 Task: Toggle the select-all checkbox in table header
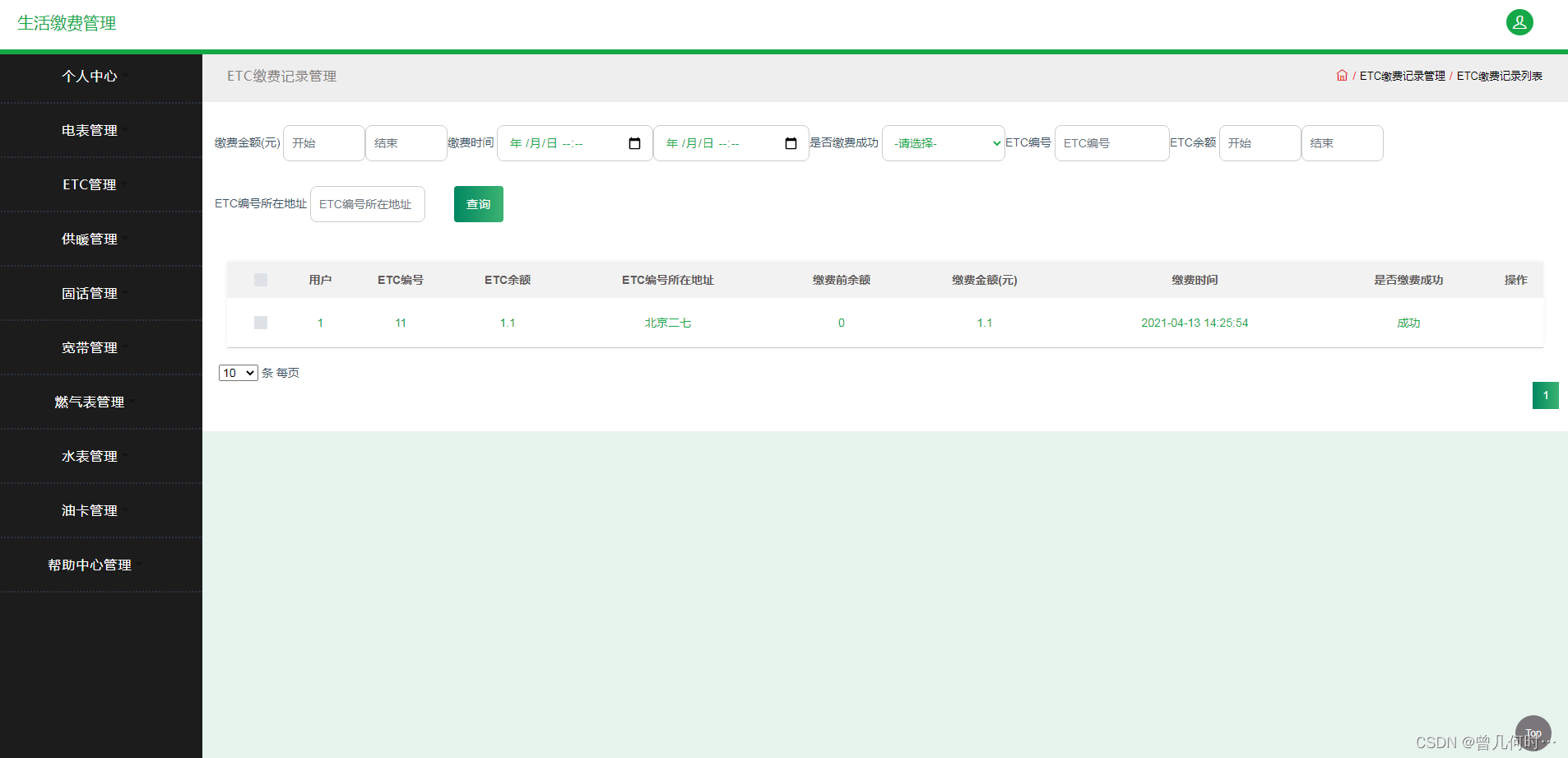261,280
